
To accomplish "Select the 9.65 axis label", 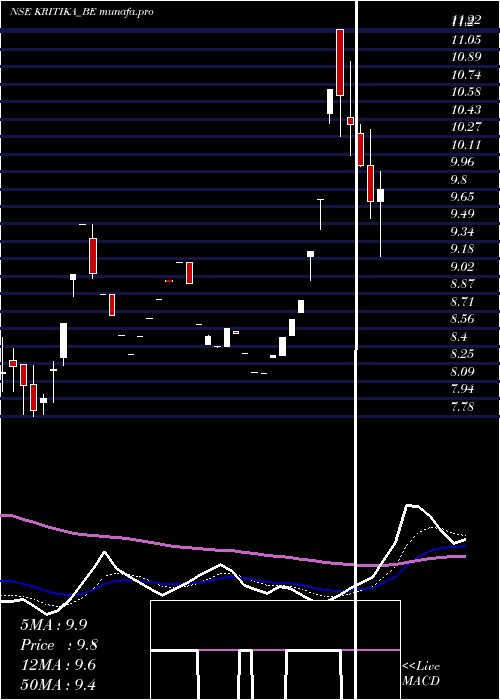I will [x=463, y=197].
